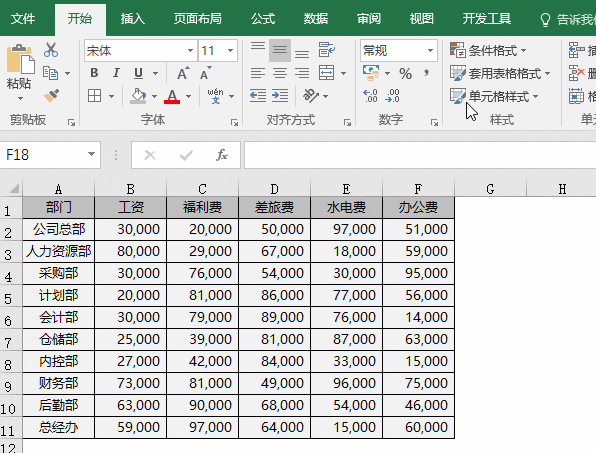This screenshot has width=596, height=453.
Task: Click the Tell Me lightbulb icon
Action: (545, 19)
